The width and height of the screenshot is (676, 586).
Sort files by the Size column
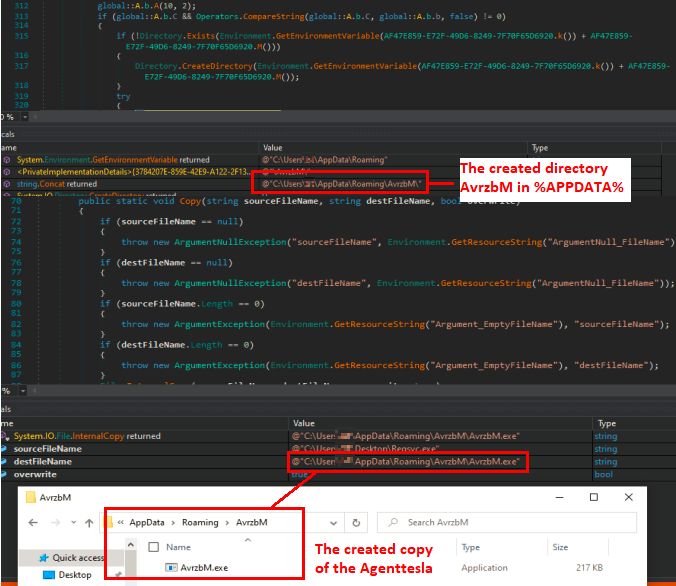click(560, 547)
